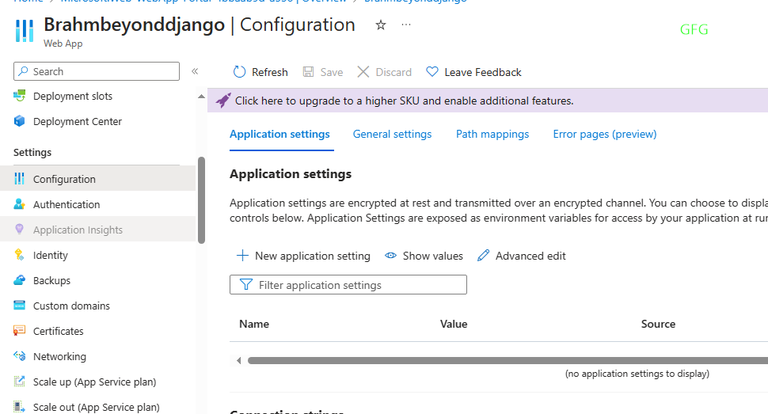The width and height of the screenshot is (768, 414).
Task: Click the Application Insights lightbulb icon
Action: 19,229
